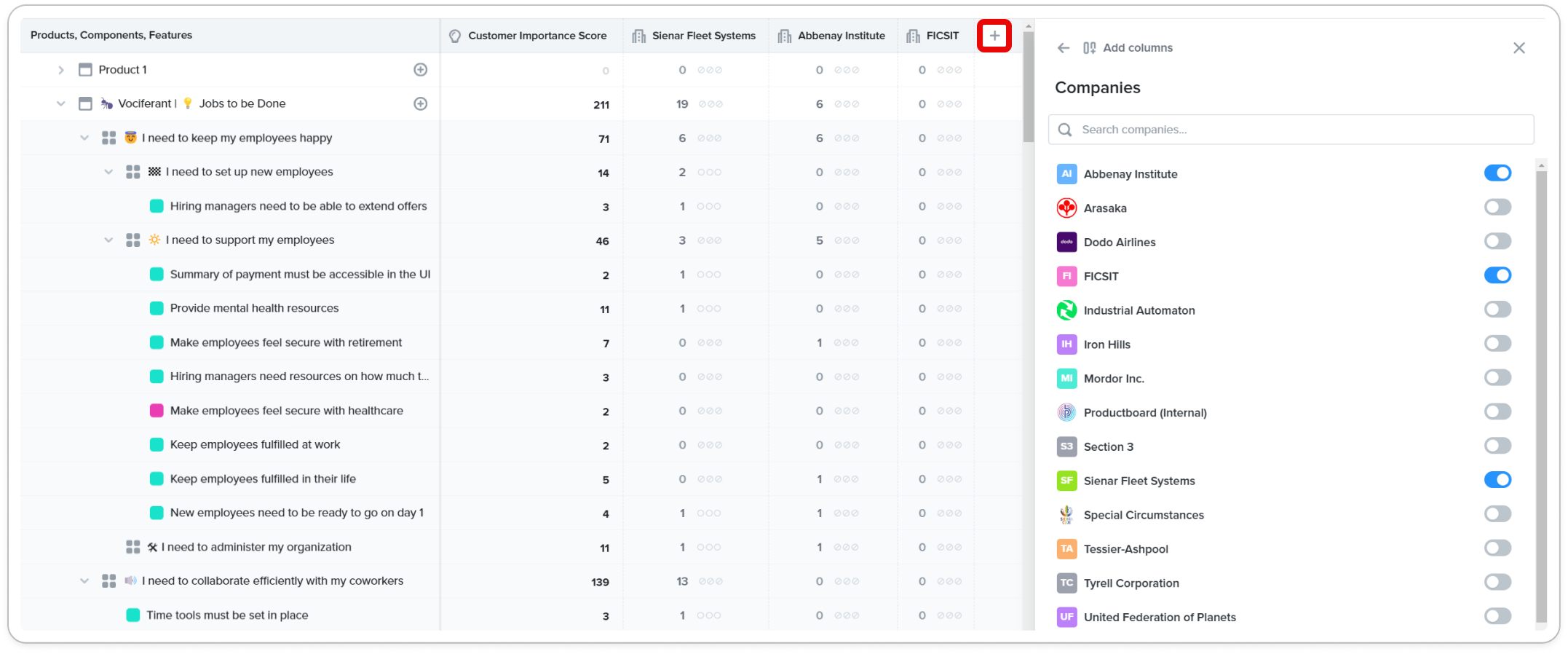This screenshot has height=654, width=1568.
Task: Open feature 'Keep employees fulfilled at work'
Action: pos(255,444)
